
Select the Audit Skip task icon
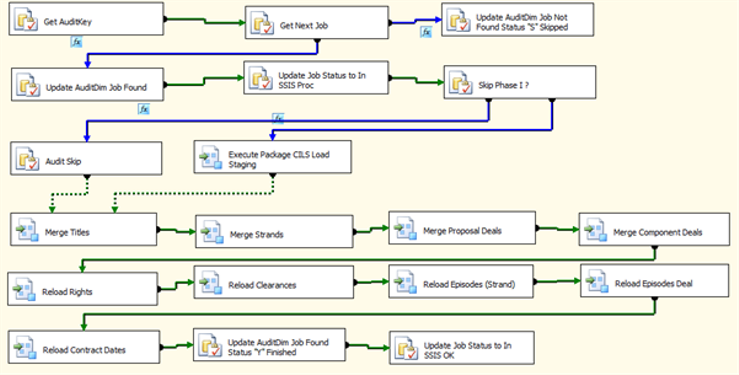(27, 159)
